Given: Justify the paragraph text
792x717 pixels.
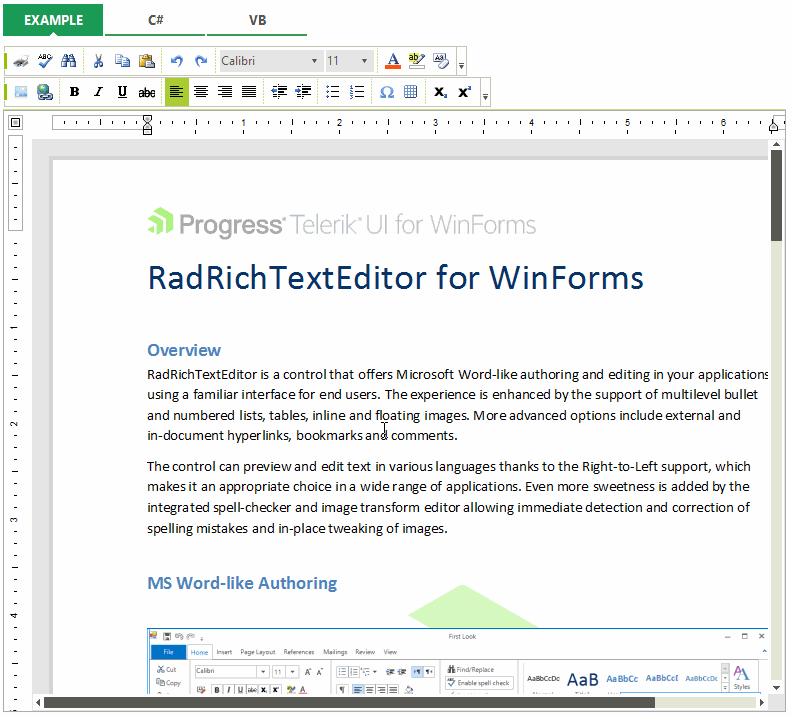Looking at the screenshot, I should pos(249,92).
